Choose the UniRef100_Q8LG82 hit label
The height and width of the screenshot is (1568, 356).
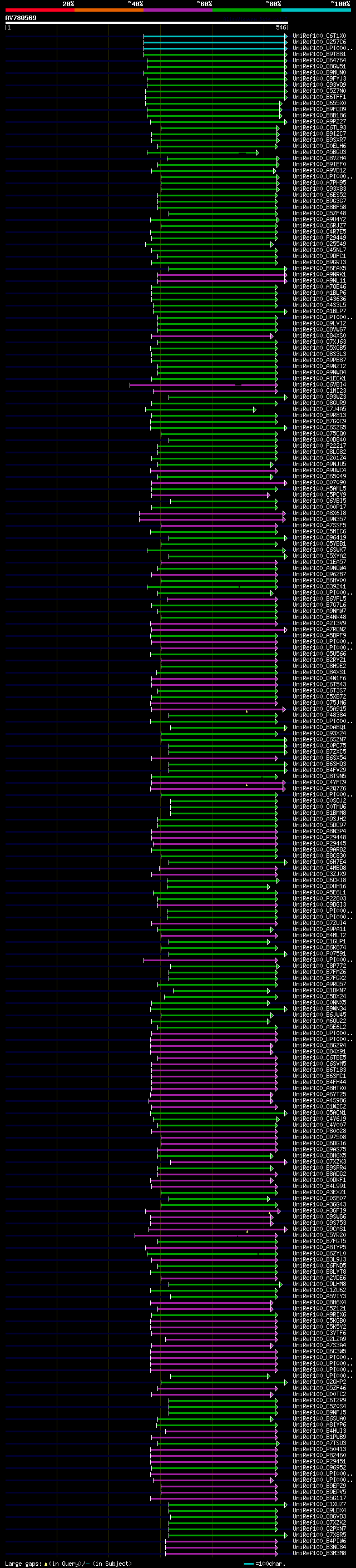point(319,452)
